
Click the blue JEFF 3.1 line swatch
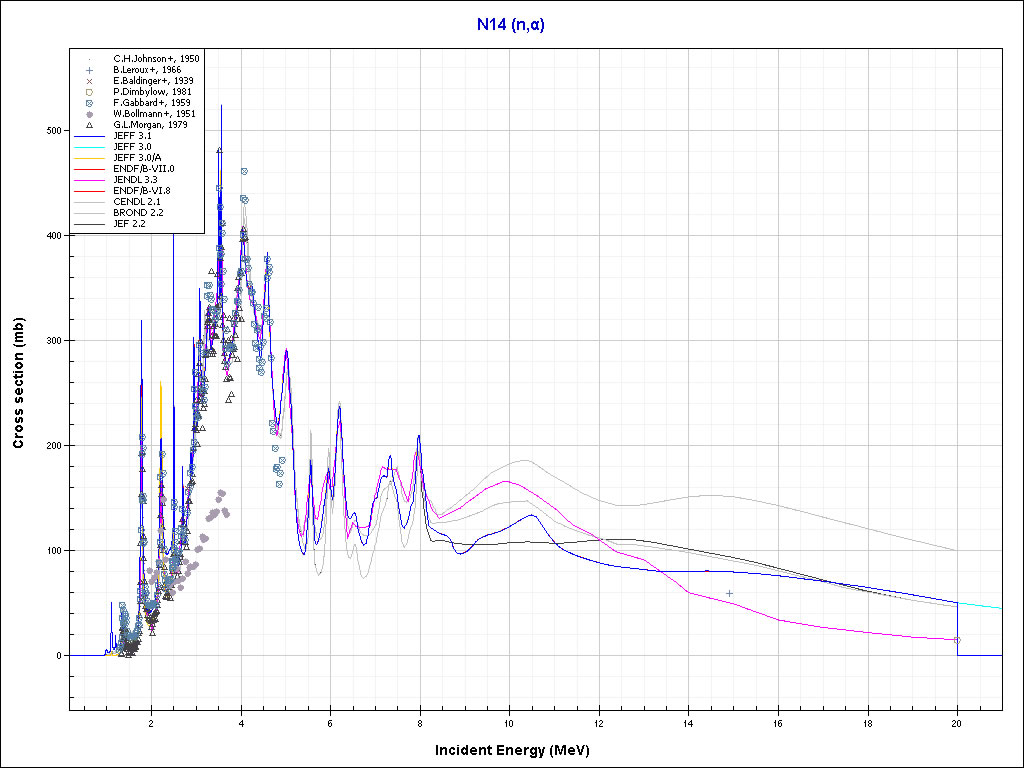pyautogui.click(x=90, y=136)
